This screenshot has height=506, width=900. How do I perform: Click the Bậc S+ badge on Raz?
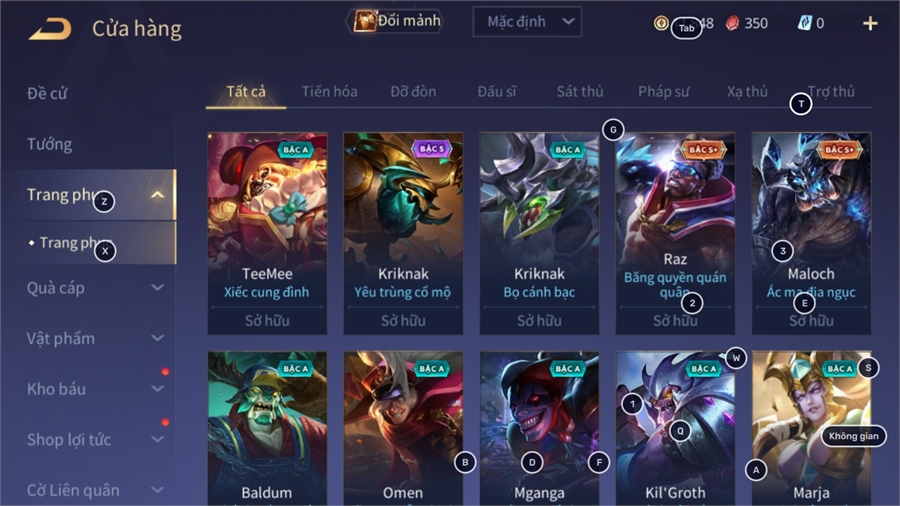[703, 149]
